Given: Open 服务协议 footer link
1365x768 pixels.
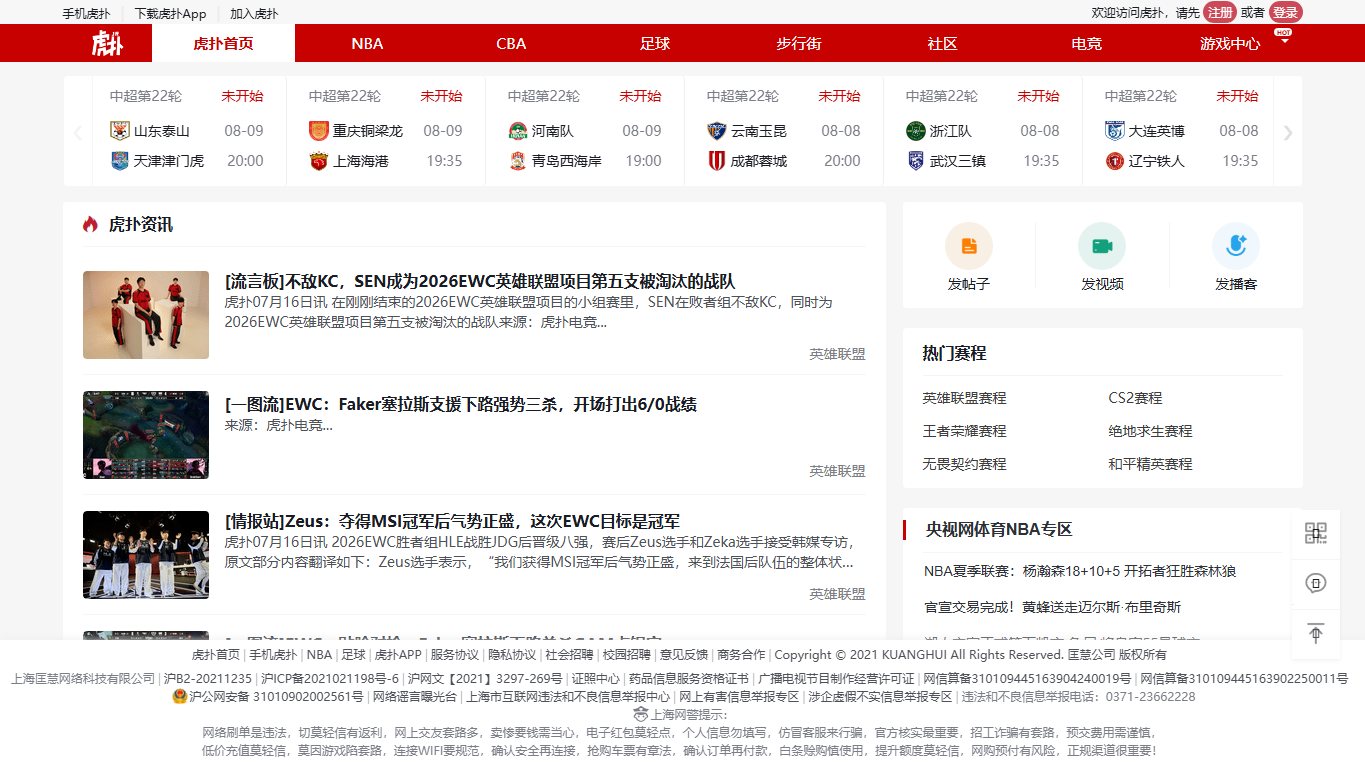Looking at the screenshot, I should pos(454,655).
